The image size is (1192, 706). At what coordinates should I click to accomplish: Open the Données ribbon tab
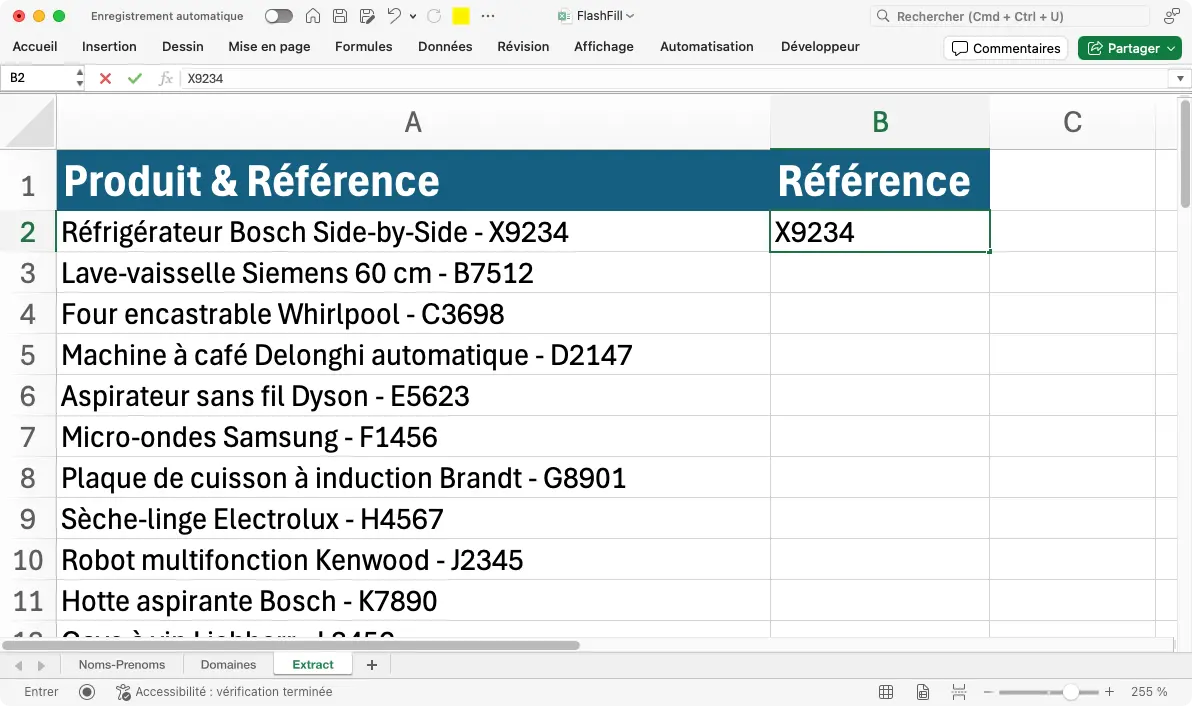tap(445, 46)
